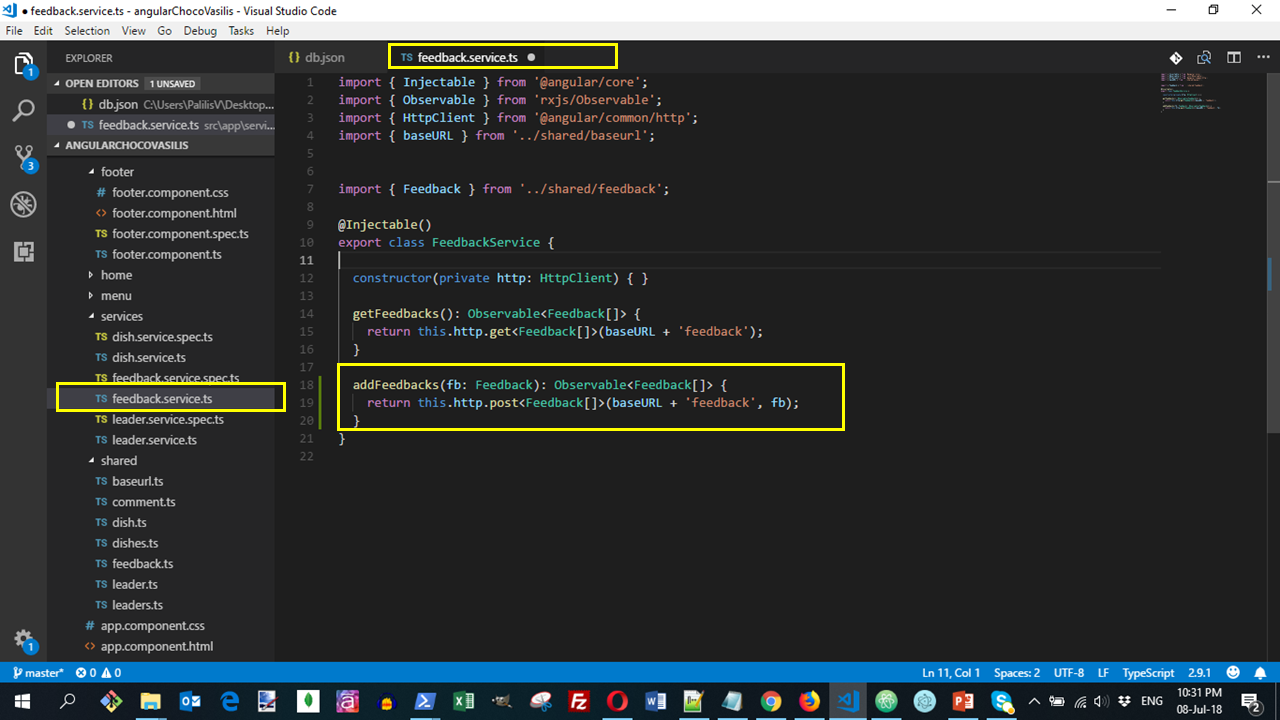Open footer.component.html file
Viewport: 1280px width, 720px height.
click(174, 213)
